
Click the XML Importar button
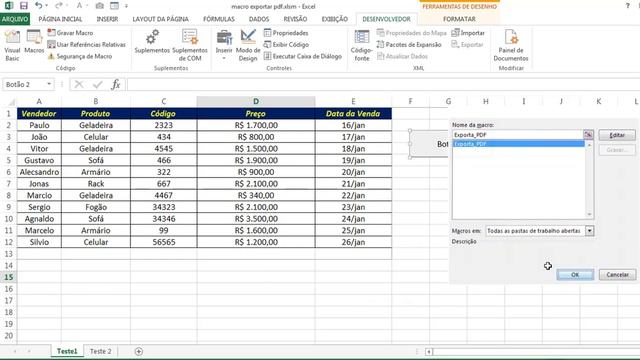pos(468,33)
